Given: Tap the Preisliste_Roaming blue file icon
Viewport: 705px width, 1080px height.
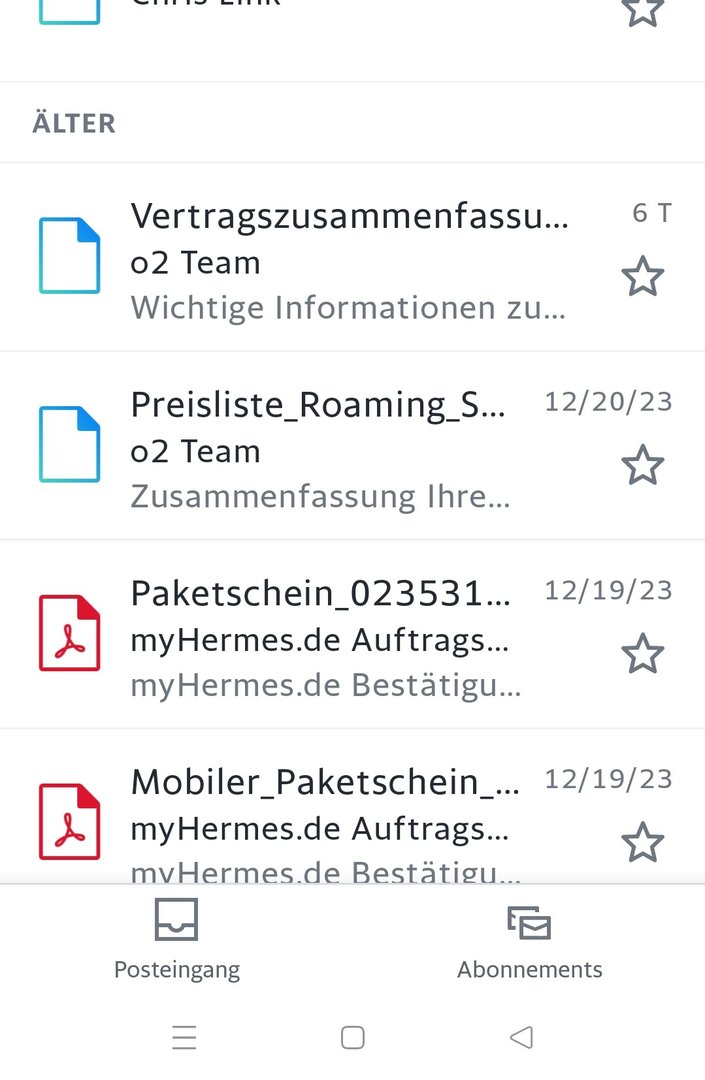Looking at the screenshot, I should pos(70,445).
